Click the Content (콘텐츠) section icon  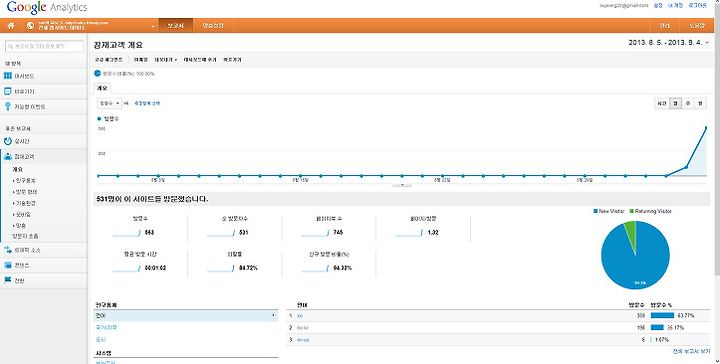coord(8,265)
